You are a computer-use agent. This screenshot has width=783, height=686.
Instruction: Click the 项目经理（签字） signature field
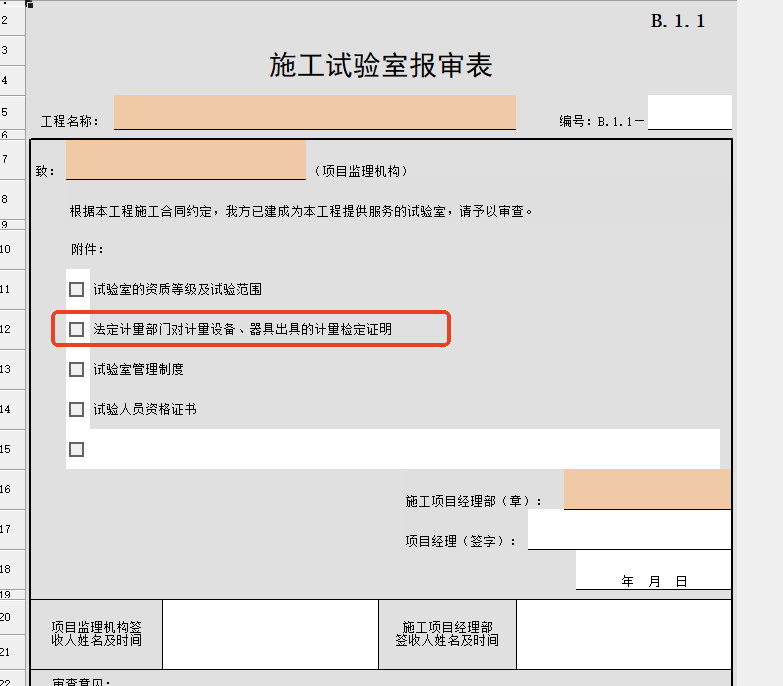(628, 530)
